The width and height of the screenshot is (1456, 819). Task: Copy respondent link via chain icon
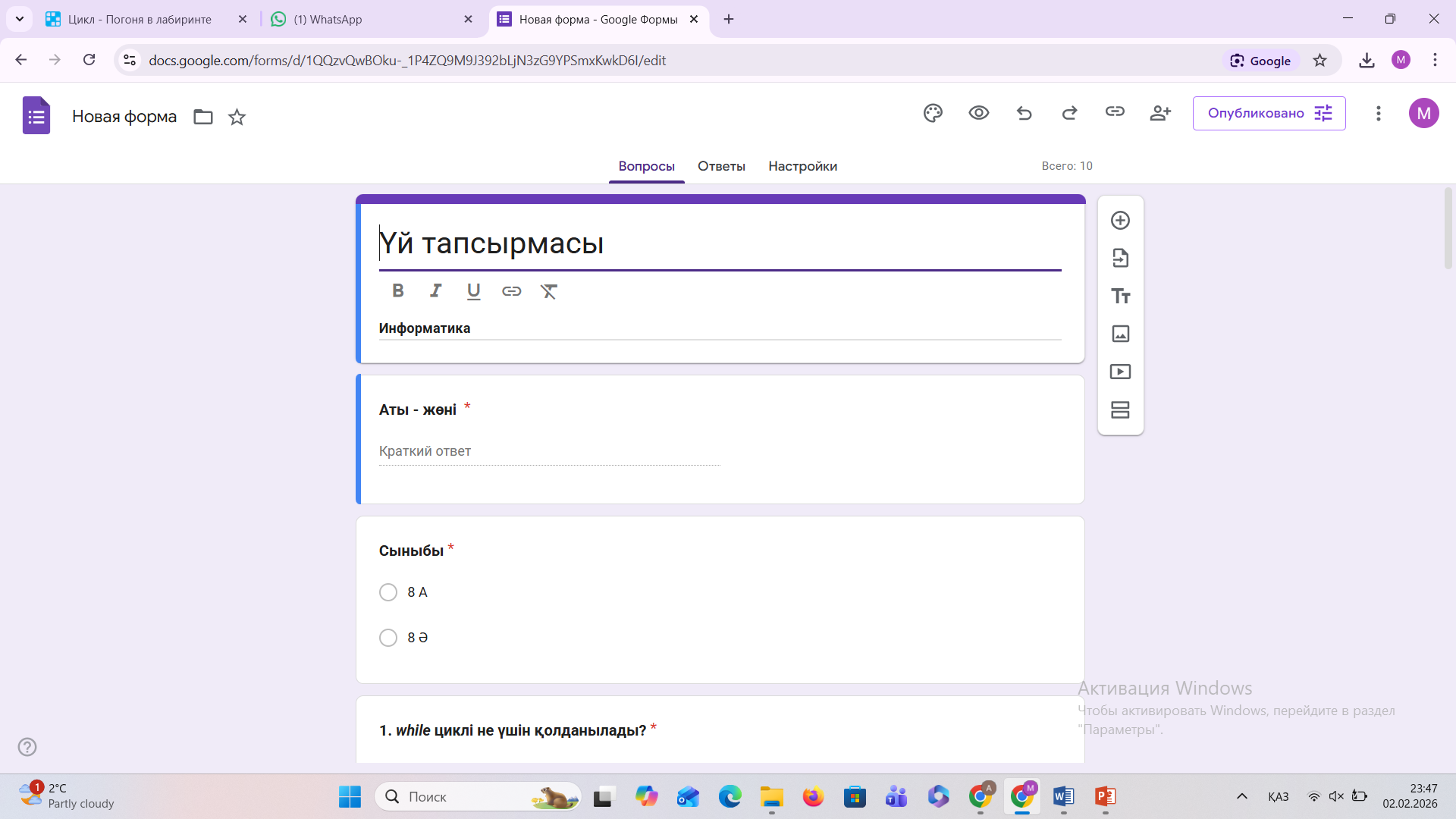point(1114,112)
